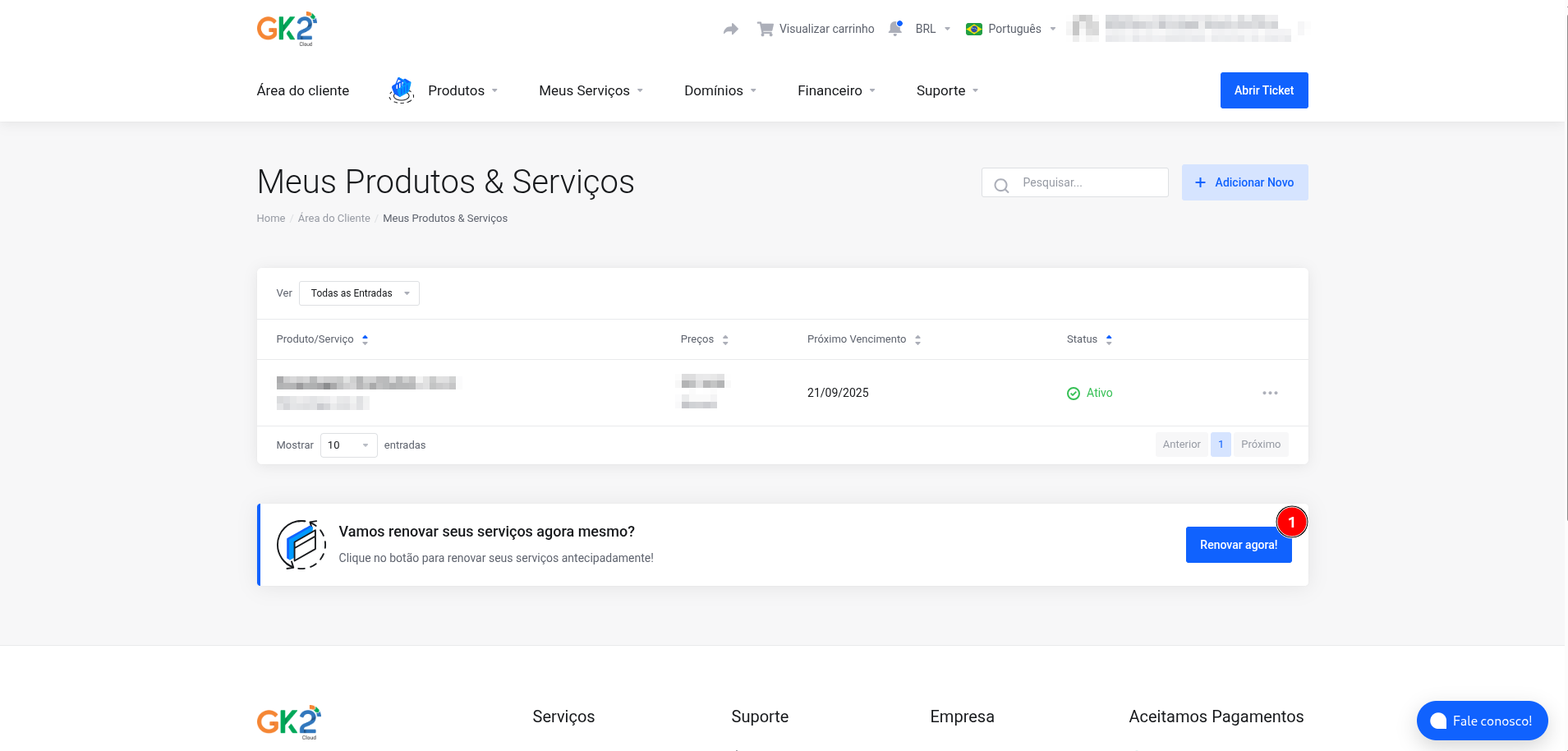The image size is (1568, 751).
Task: Click the Produtos sticker icon
Action: click(401, 90)
